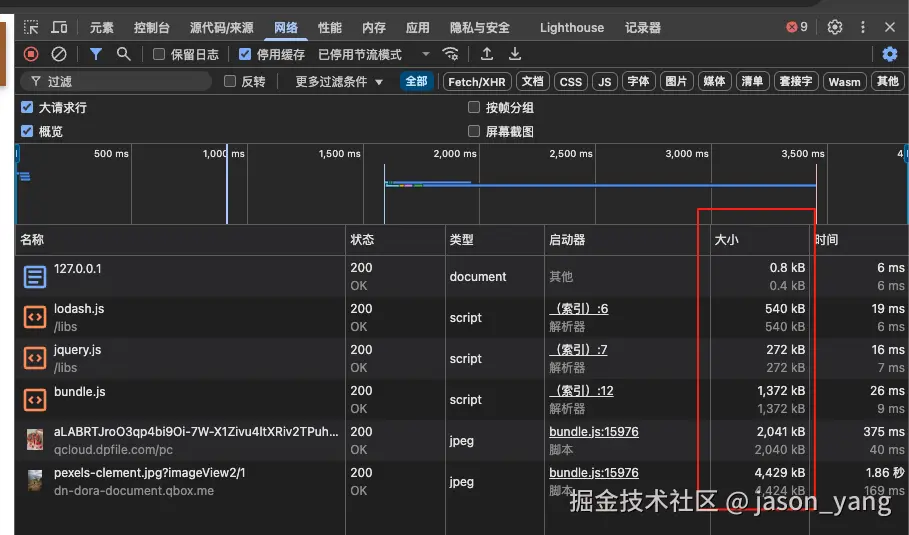Select the bundle.js script icon
This screenshot has height=535, width=909.
[x=35, y=399]
